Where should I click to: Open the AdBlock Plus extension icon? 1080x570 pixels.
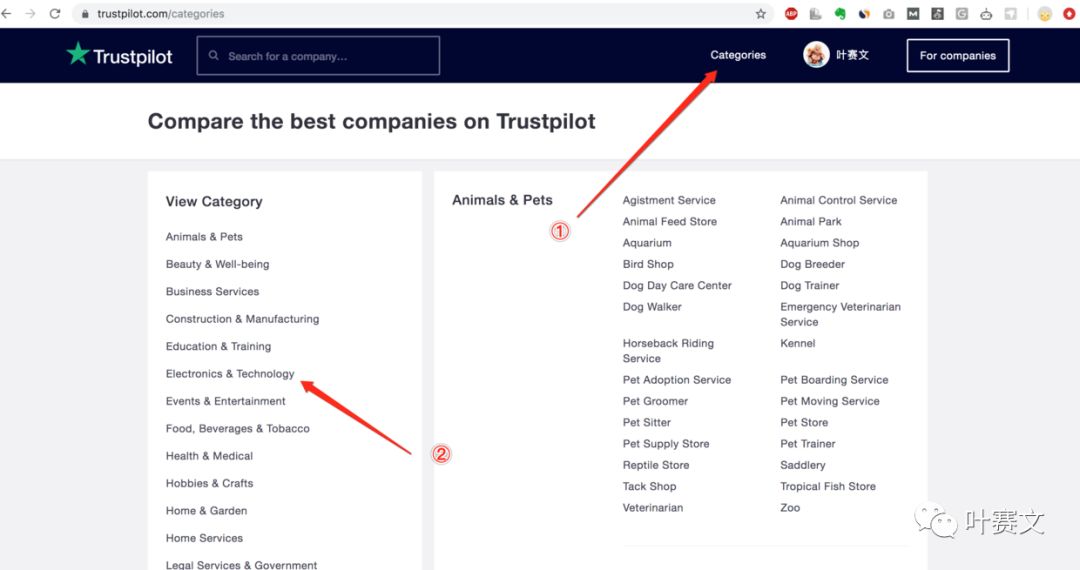point(791,14)
